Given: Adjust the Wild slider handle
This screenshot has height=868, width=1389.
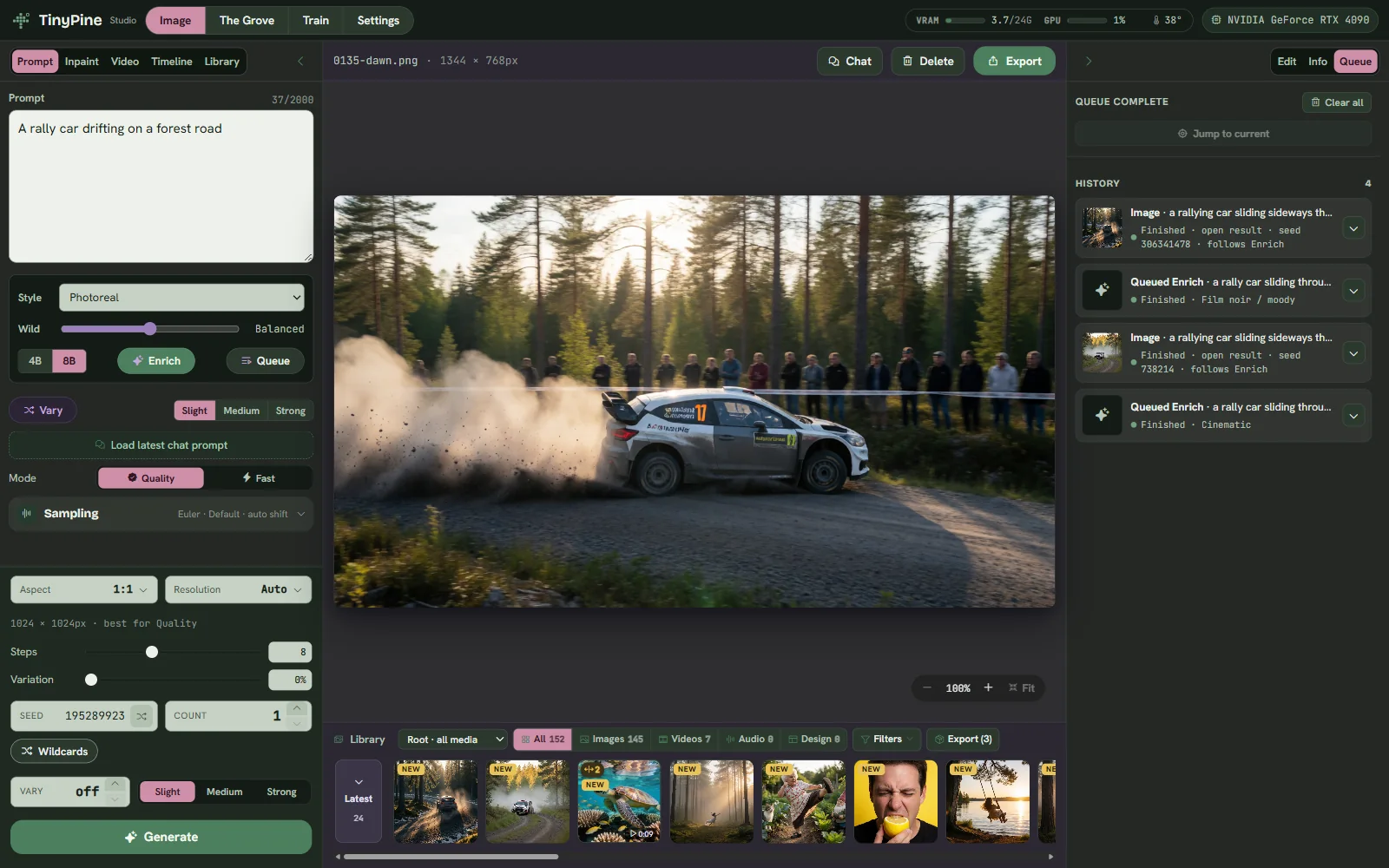Looking at the screenshot, I should pyautogui.click(x=150, y=329).
